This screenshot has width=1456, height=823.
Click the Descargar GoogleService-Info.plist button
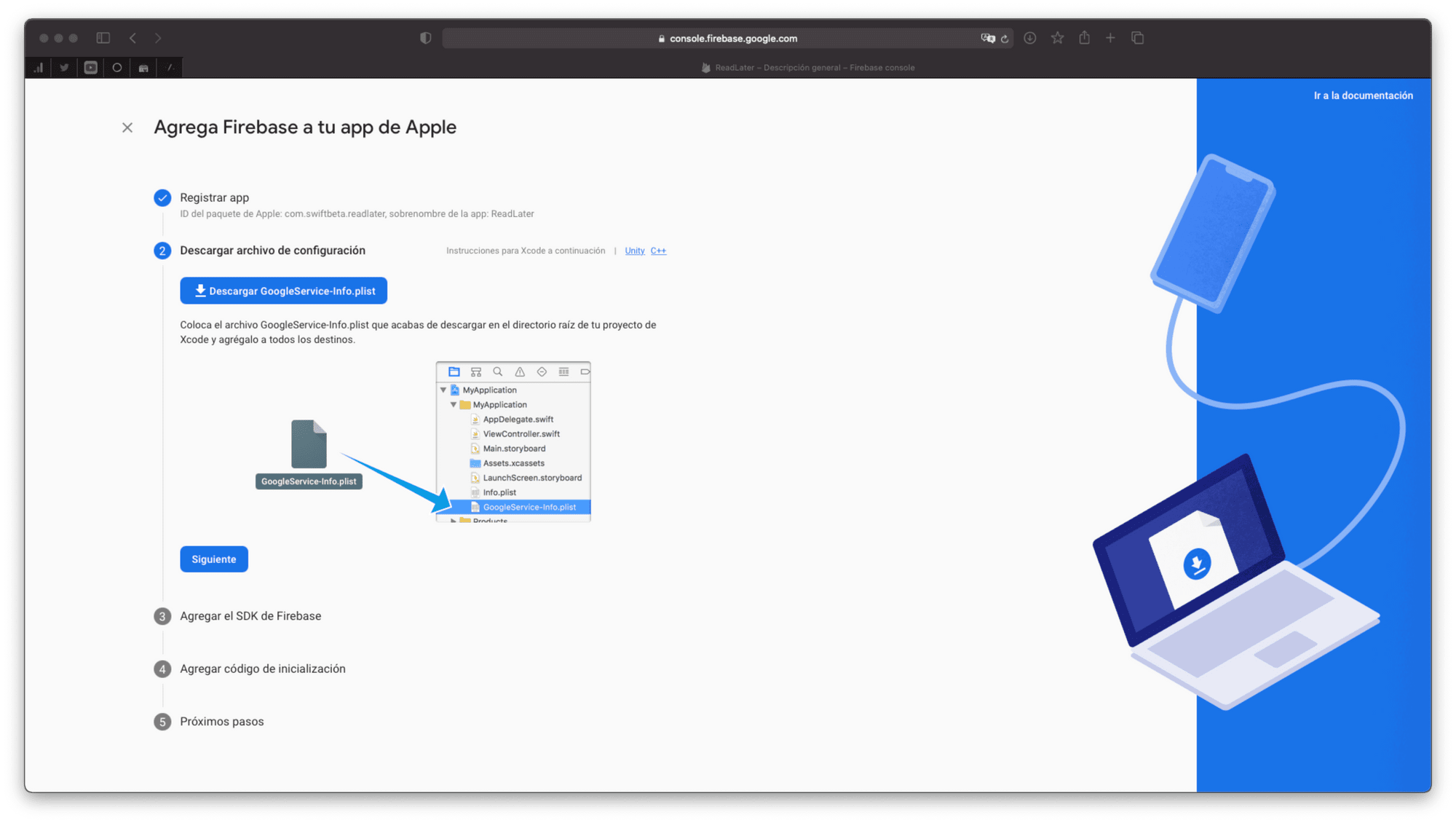(283, 291)
